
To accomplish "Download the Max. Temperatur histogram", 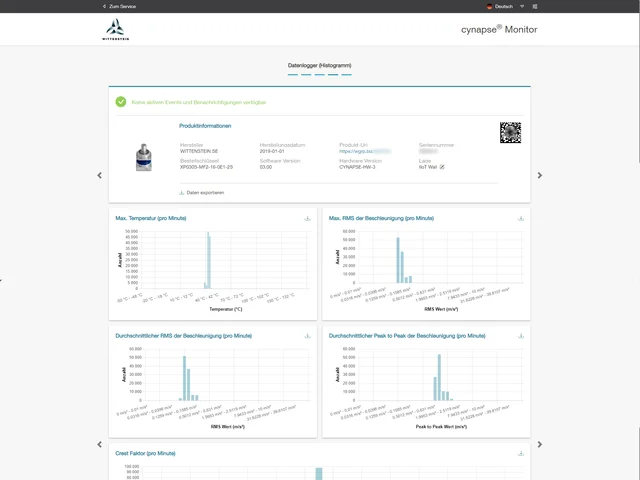I will [x=308, y=218].
